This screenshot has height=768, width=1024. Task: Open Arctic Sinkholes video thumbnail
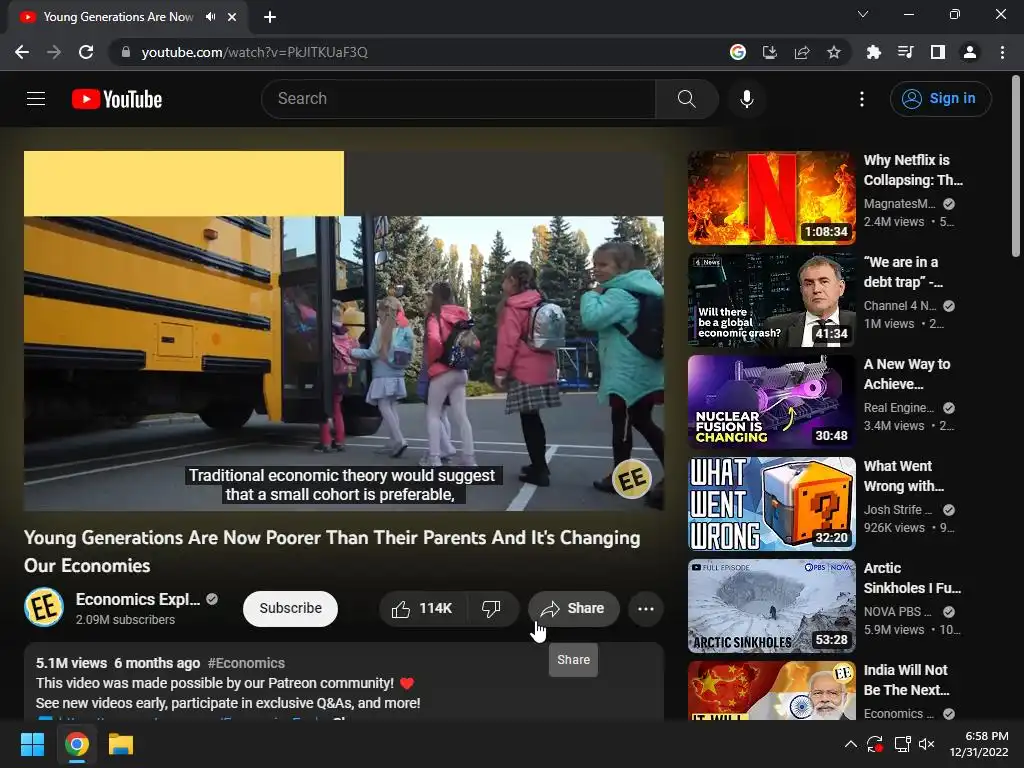tap(771, 605)
